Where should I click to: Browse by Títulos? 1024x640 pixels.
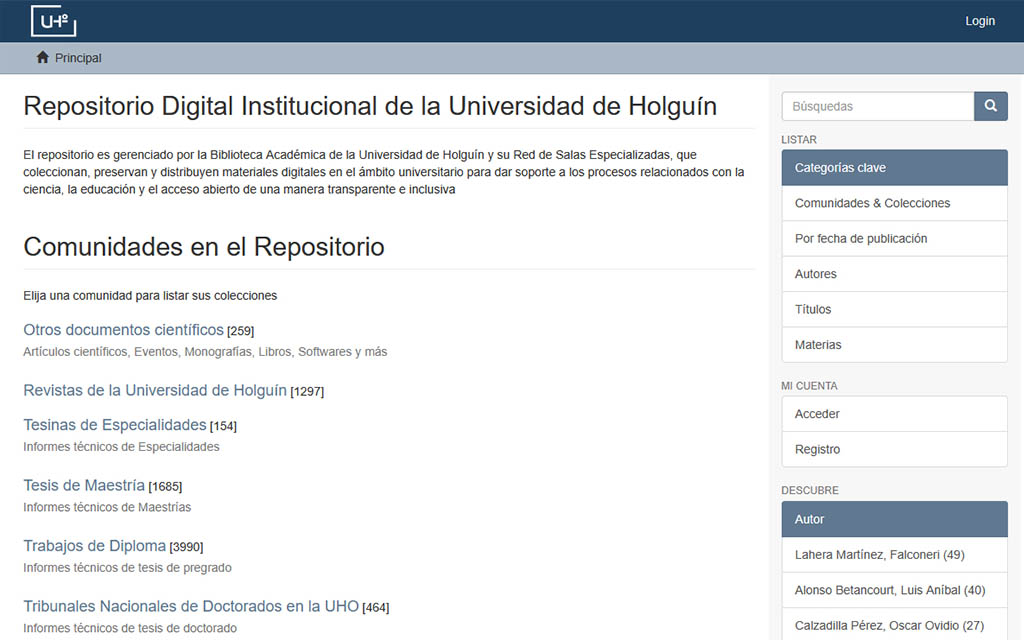click(812, 310)
